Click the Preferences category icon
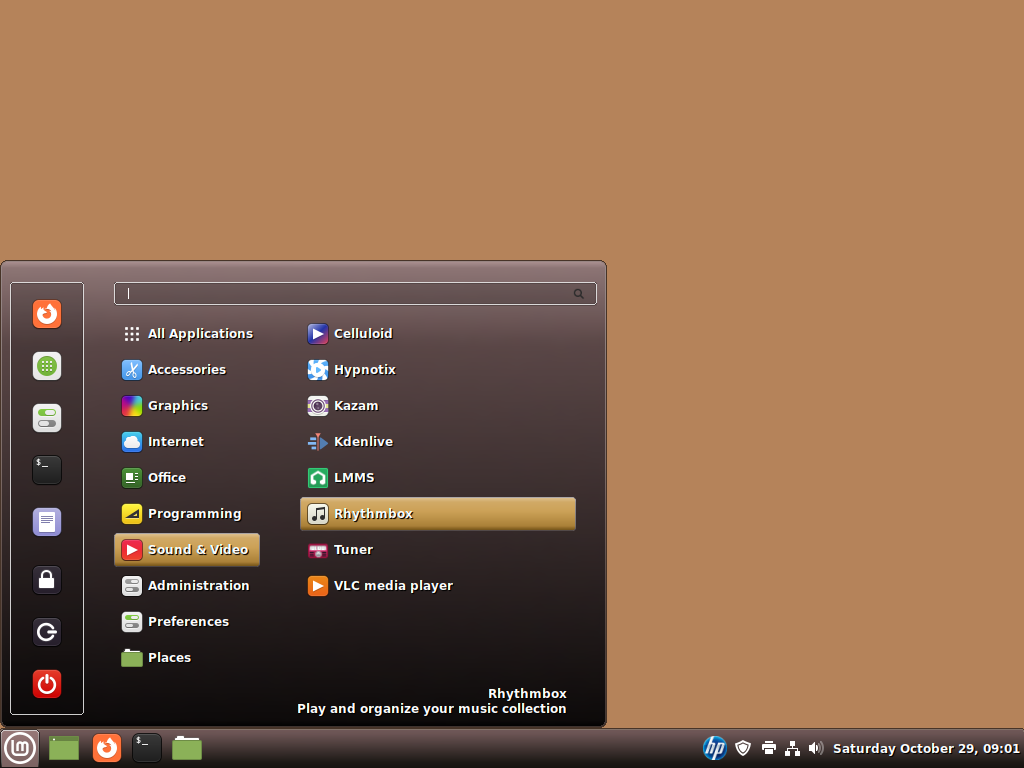The width and height of the screenshot is (1024, 768). coord(132,622)
